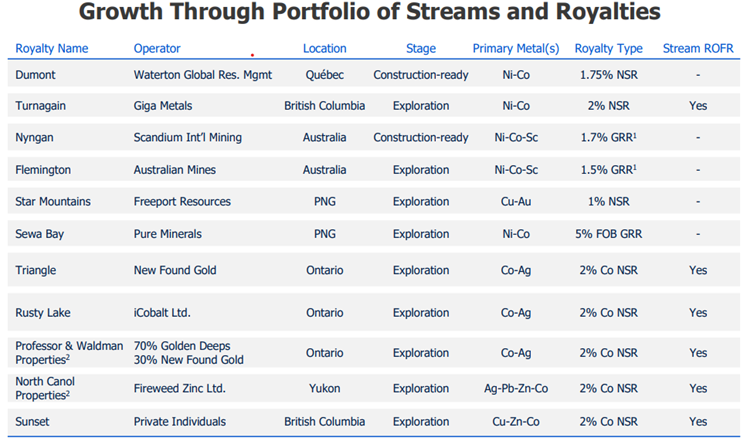Click British Columbia location for Turnagain
The image size is (754, 441).
tap(325, 106)
